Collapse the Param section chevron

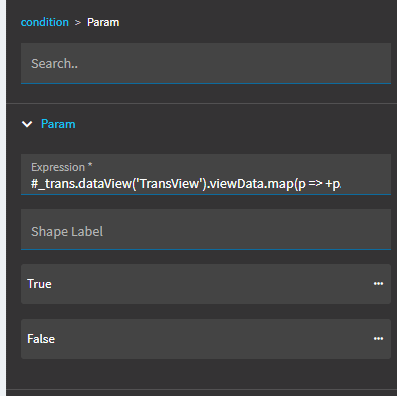point(27,124)
